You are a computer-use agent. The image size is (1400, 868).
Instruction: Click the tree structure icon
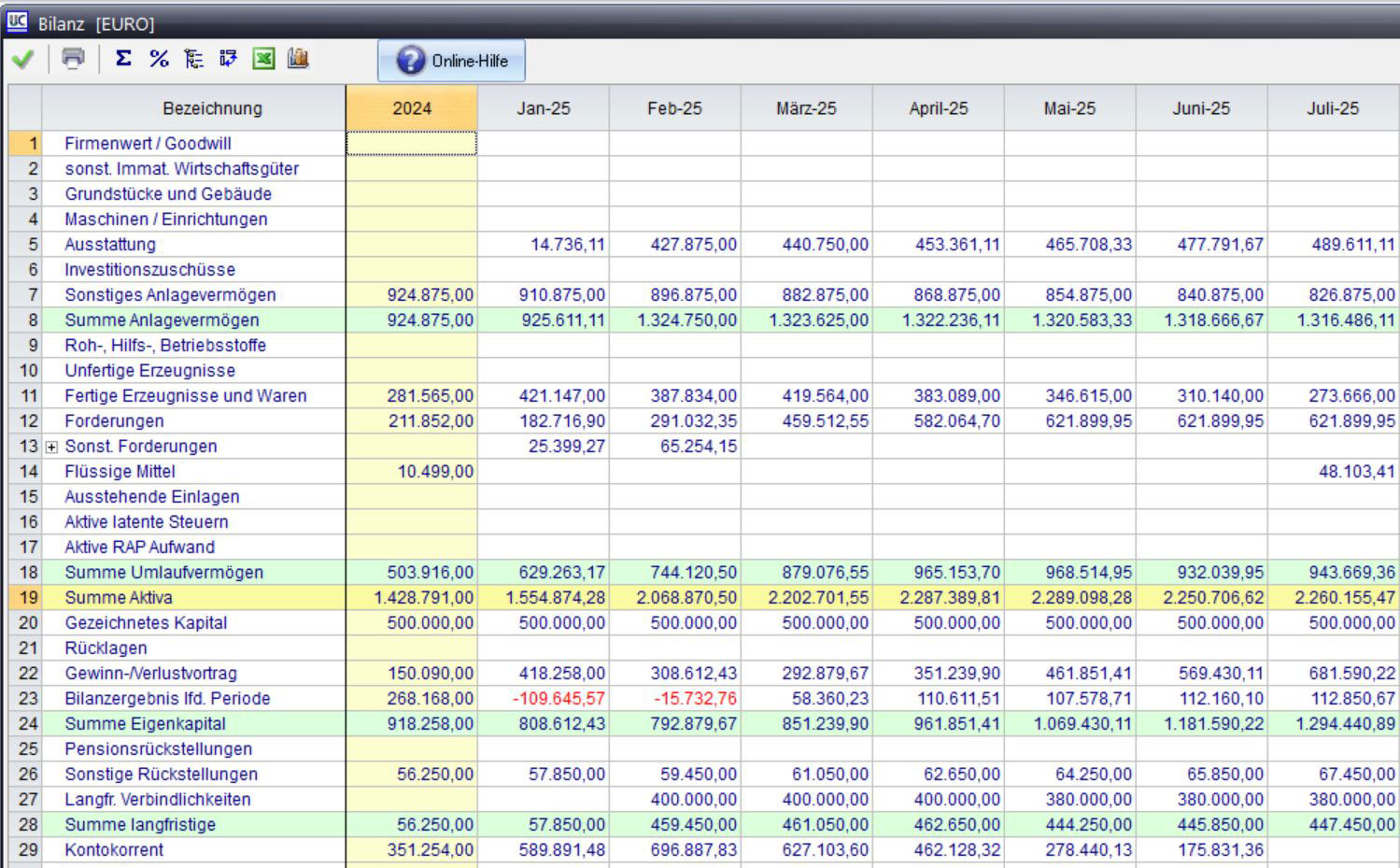193,59
